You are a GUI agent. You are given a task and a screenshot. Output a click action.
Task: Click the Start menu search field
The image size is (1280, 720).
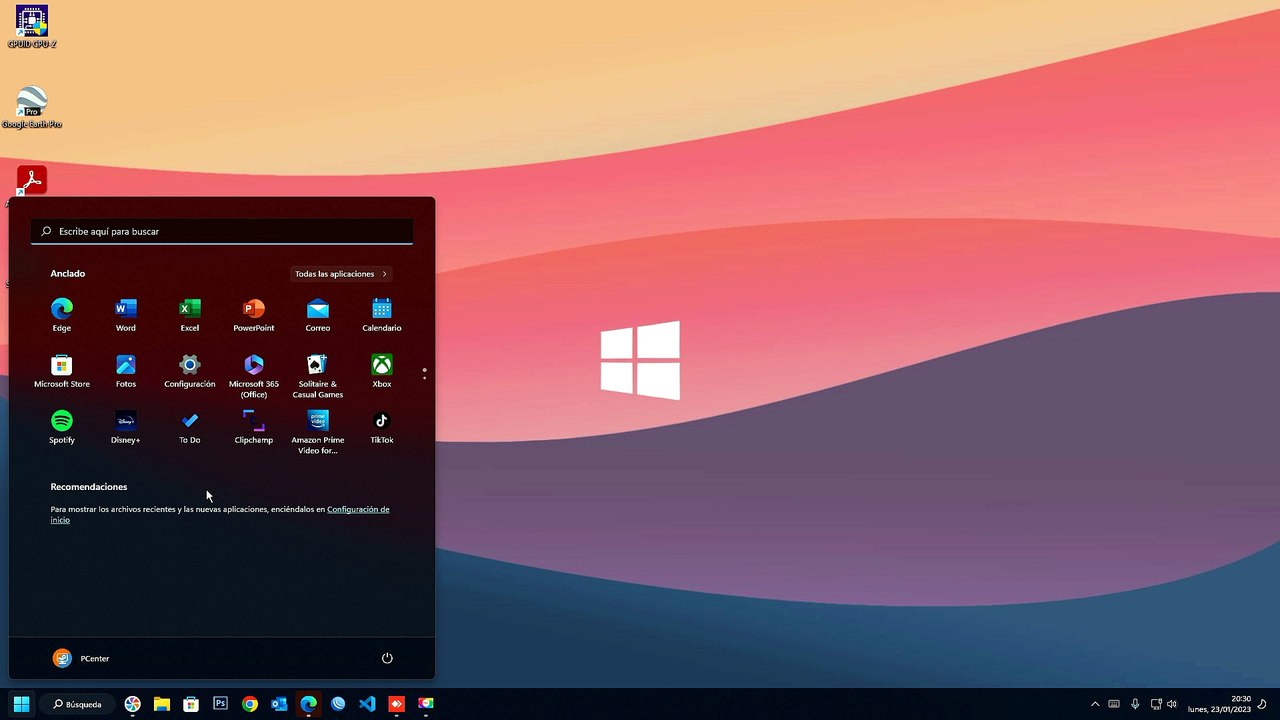coord(222,231)
